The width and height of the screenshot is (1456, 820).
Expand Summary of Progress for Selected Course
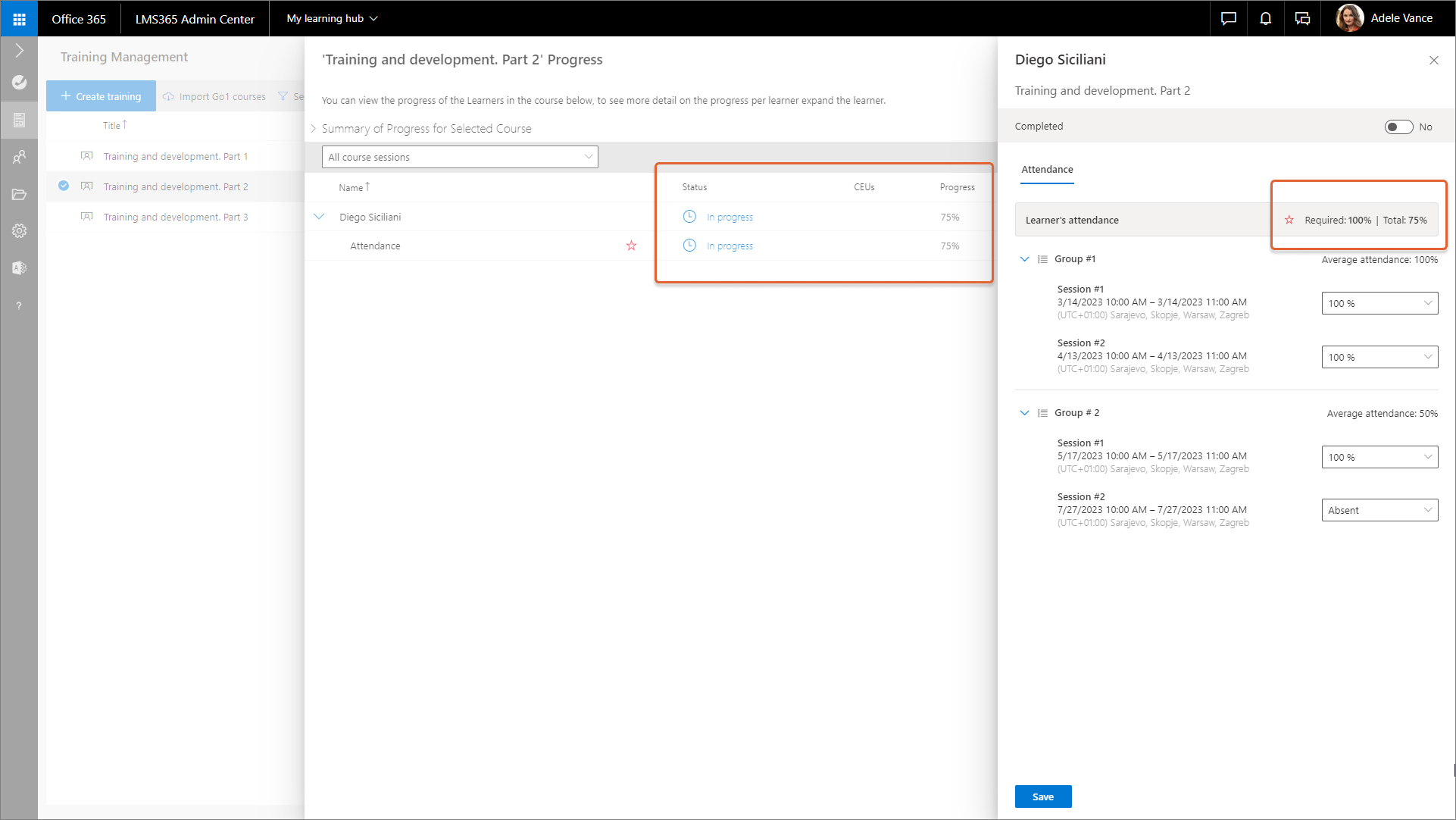[x=314, y=129]
